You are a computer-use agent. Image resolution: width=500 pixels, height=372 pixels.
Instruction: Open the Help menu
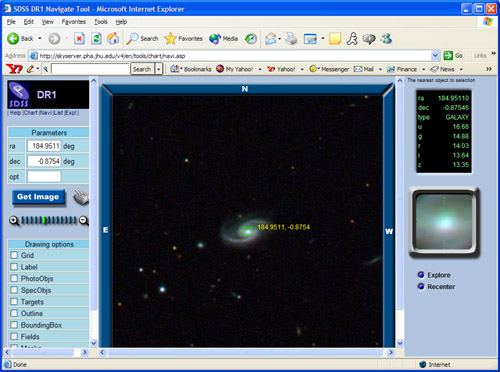point(121,22)
